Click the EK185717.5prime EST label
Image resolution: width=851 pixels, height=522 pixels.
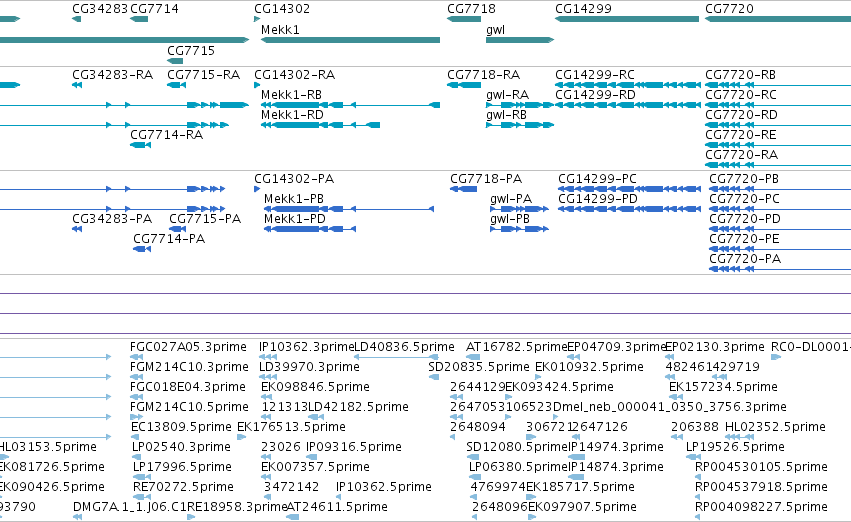(x=580, y=488)
